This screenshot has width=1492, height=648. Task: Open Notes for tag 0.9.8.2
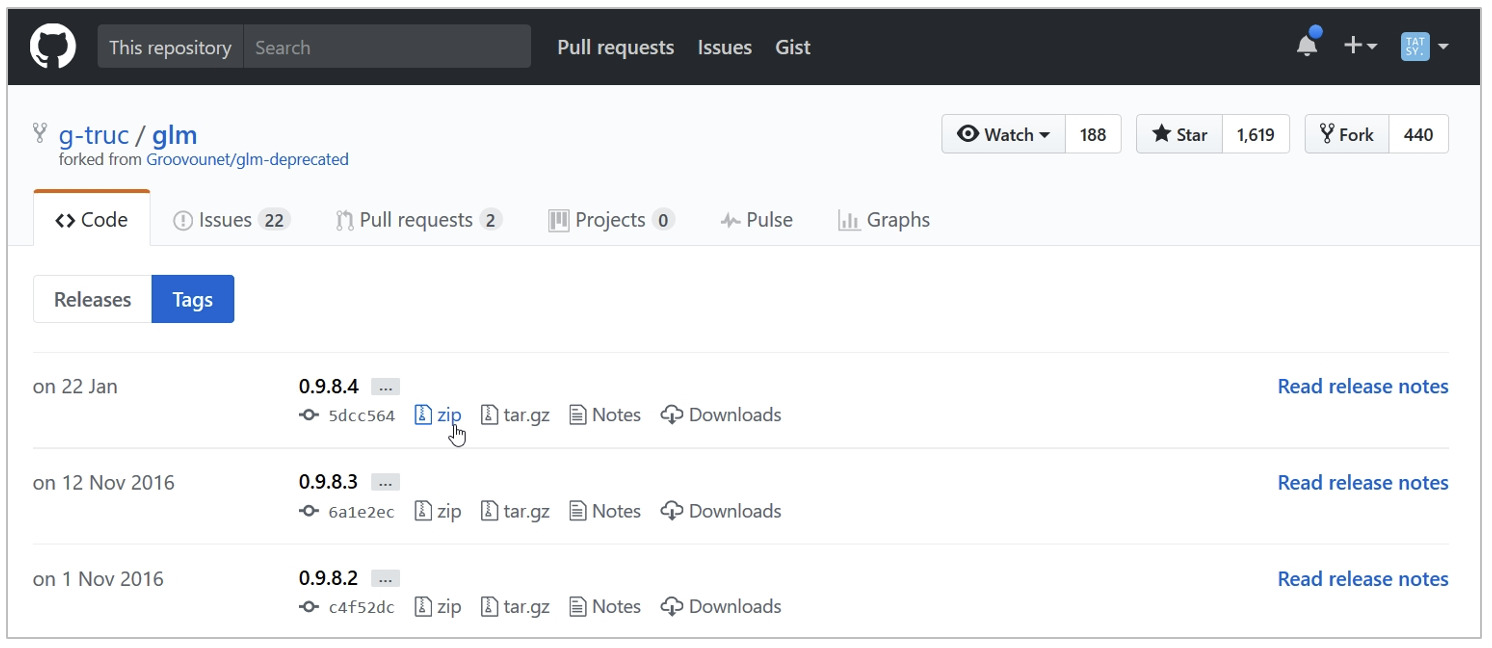[x=605, y=607]
